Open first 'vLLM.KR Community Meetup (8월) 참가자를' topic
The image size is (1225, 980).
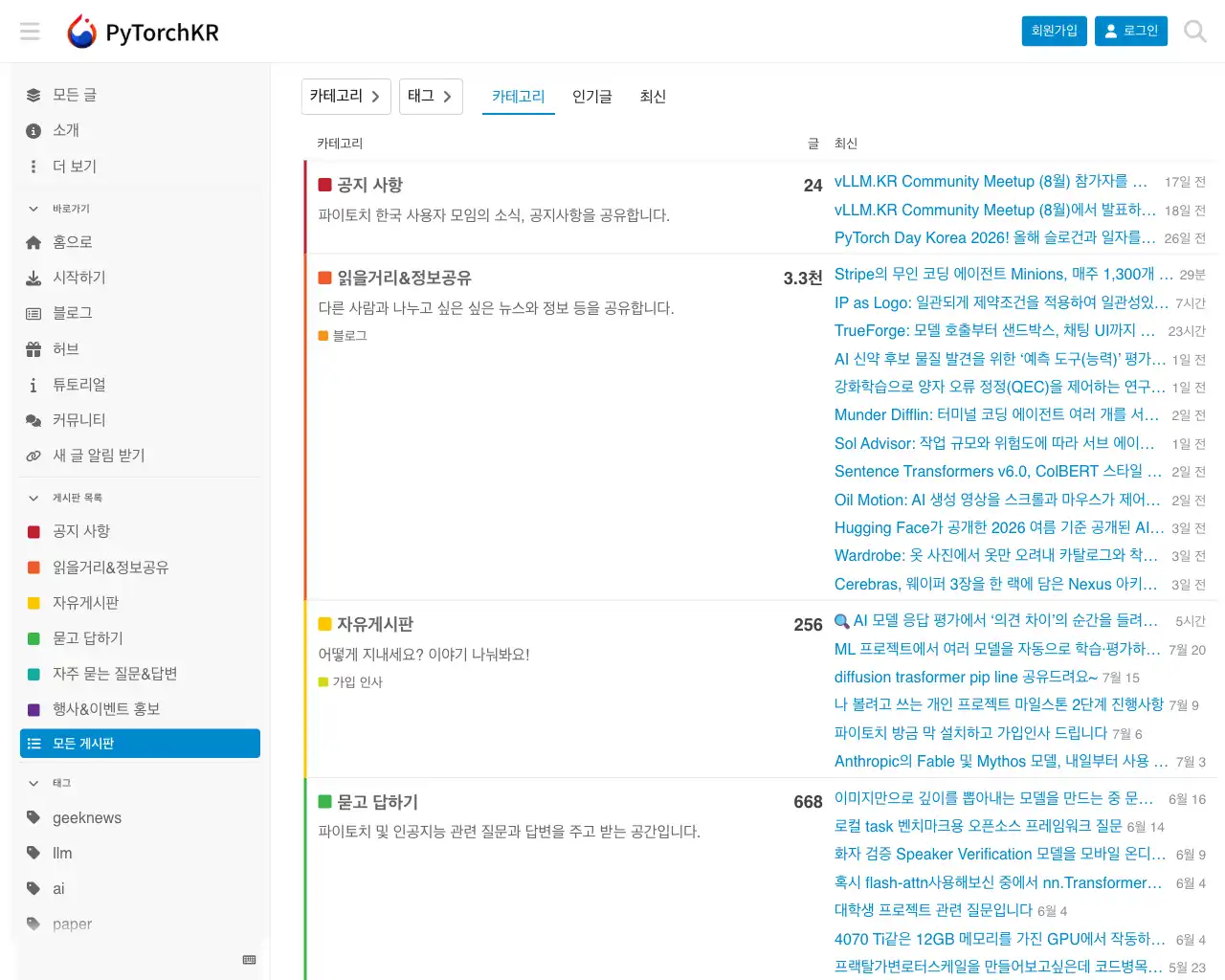click(x=991, y=181)
